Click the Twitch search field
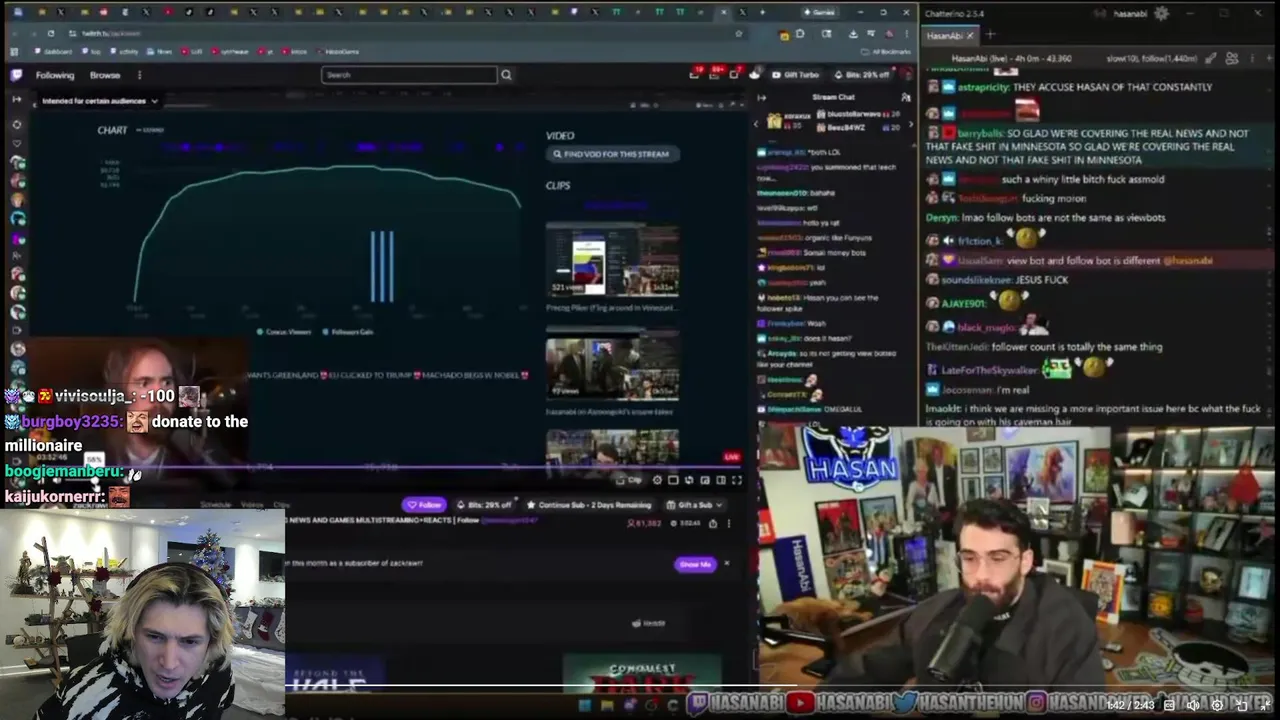Image resolution: width=1280 pixels, height=720 pixels. pyautogui.click(x=409, y=75)
